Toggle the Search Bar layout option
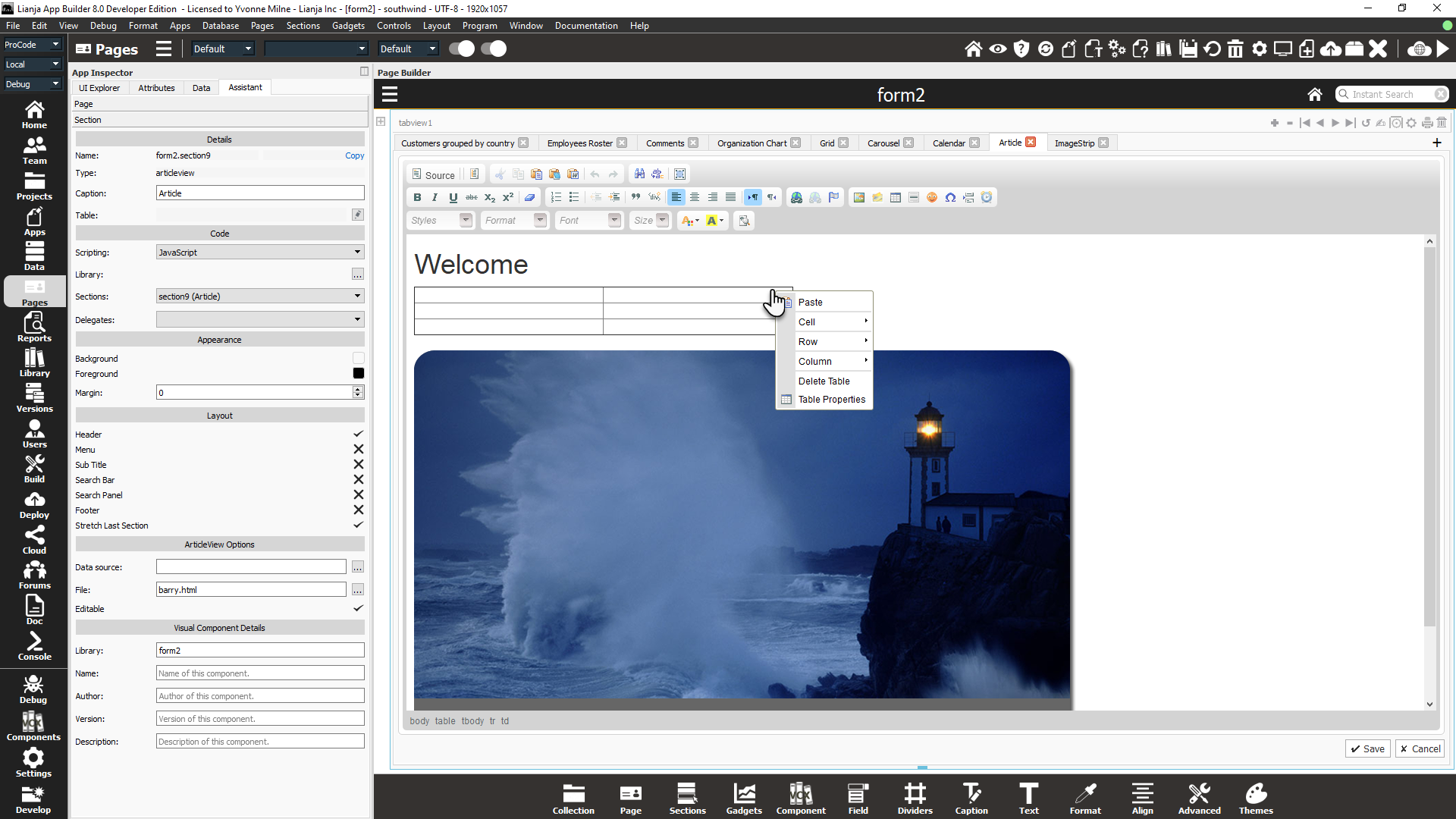 pyautogui.click(x=358, y=480)
